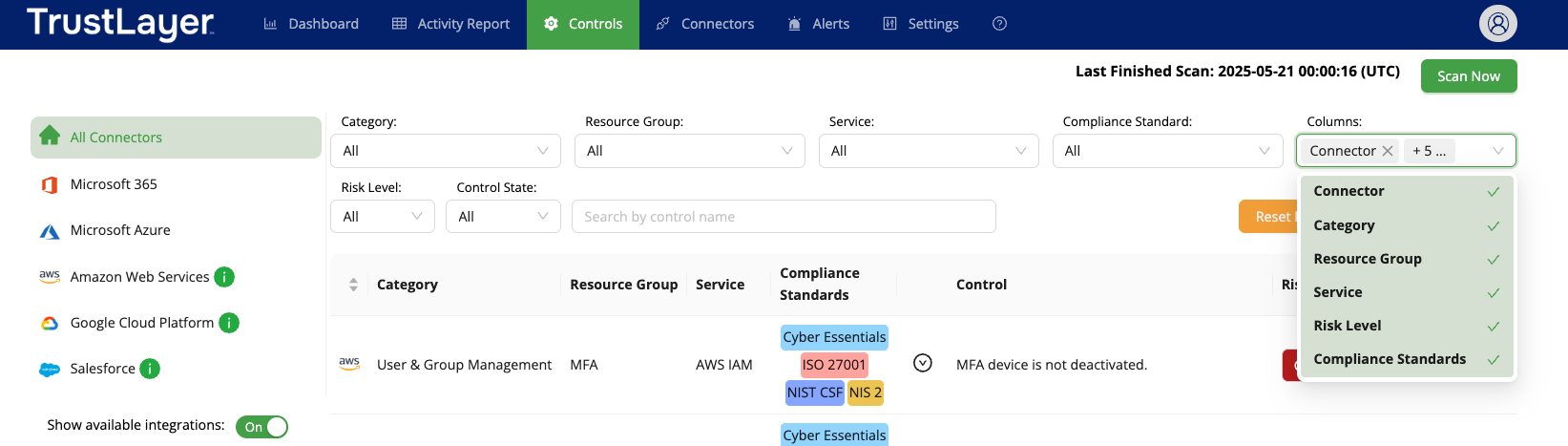The height and width of the screenshot is (446, 1568).
Task: Uncheck Risk Level in the Columns list
Action: tap(1407, 326)
